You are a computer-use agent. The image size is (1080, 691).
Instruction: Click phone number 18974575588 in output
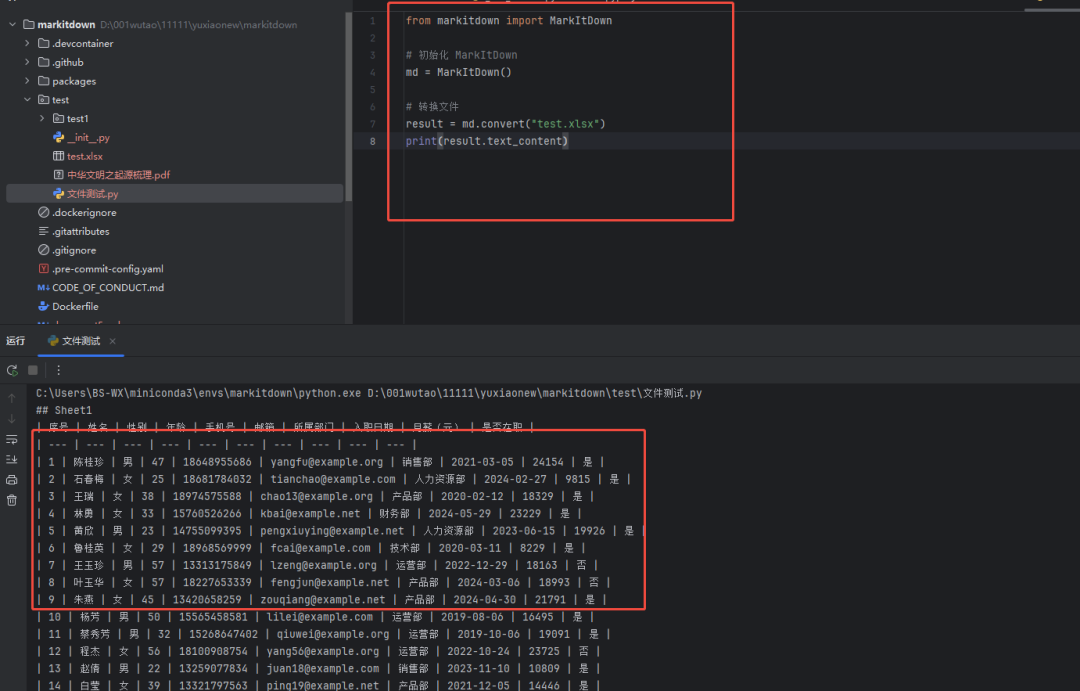(207, 497)
